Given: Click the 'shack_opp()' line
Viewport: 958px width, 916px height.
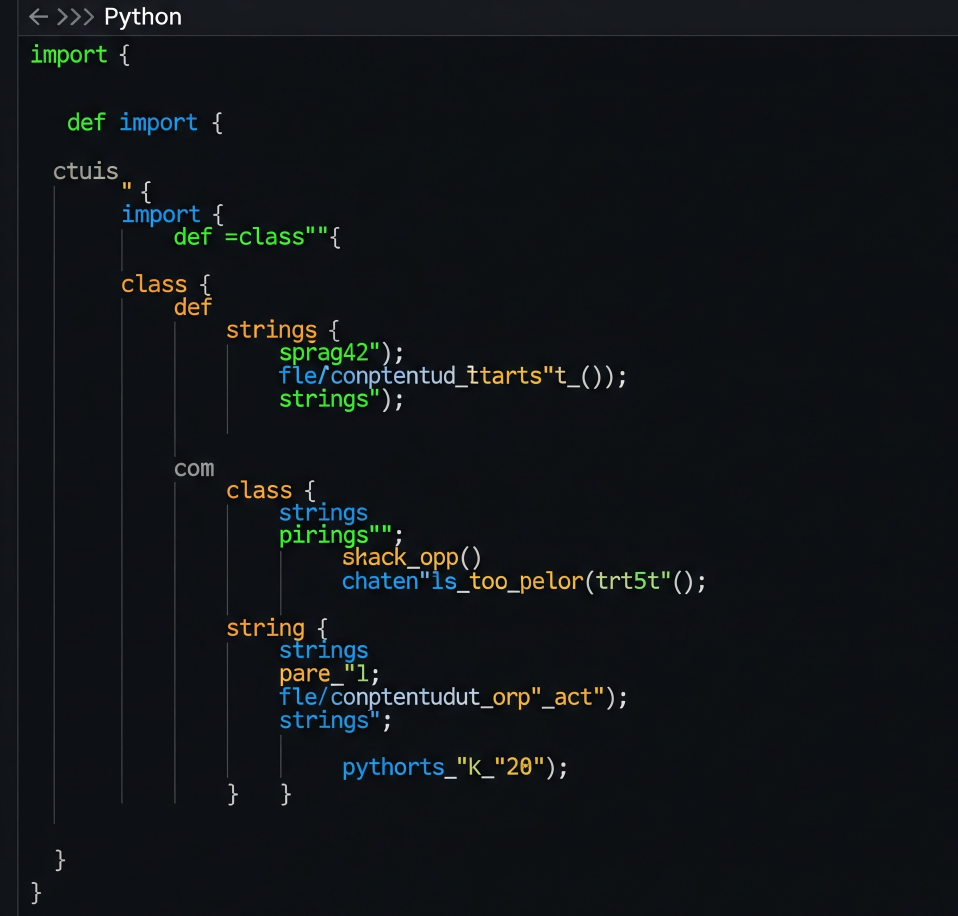Looking at the screenshot, I should (x=411, y=557).
